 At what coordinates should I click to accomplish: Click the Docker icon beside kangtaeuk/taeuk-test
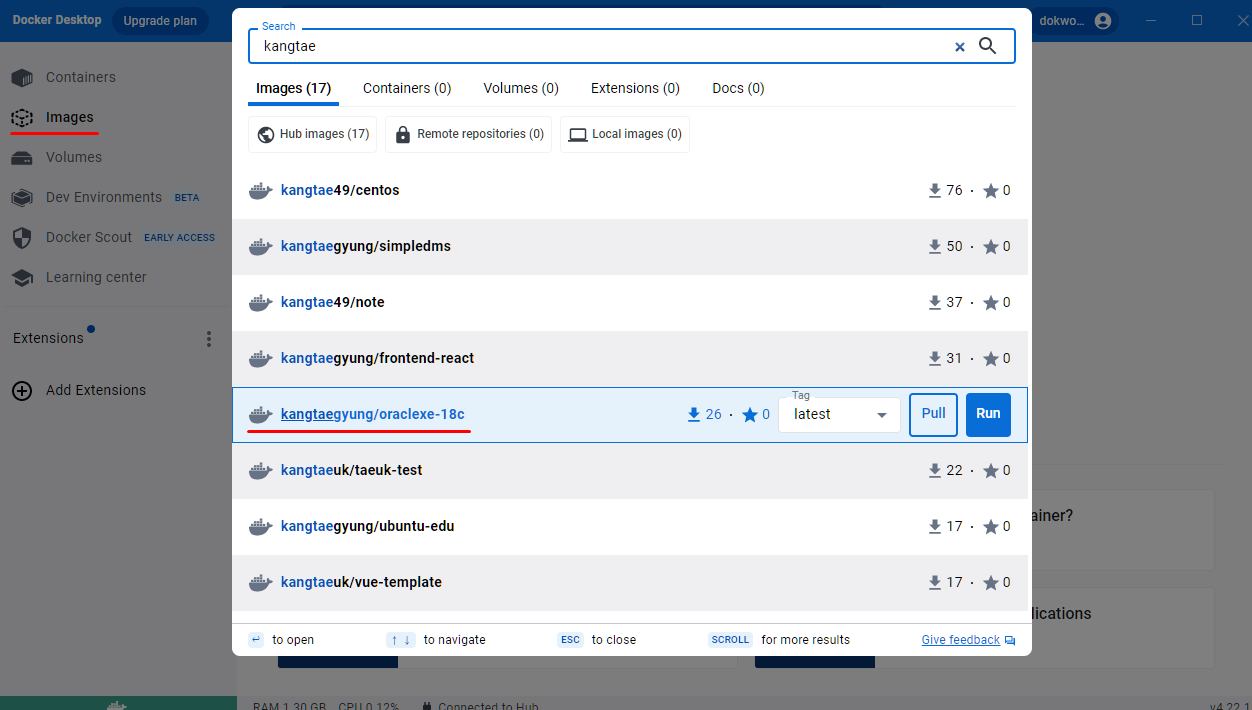pyautogui.click(x=260, y=471)
